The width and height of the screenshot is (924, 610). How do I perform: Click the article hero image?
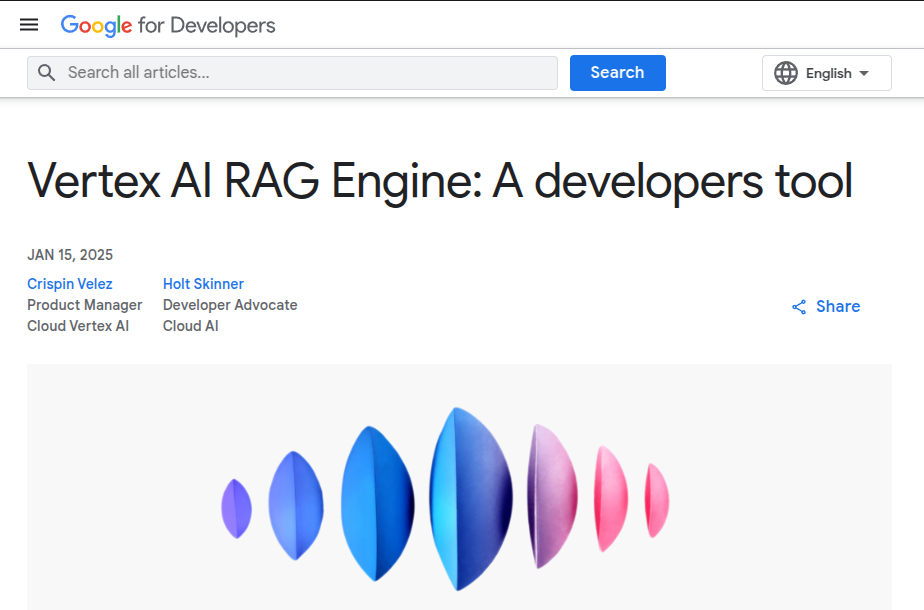click(x=459, y=487)
